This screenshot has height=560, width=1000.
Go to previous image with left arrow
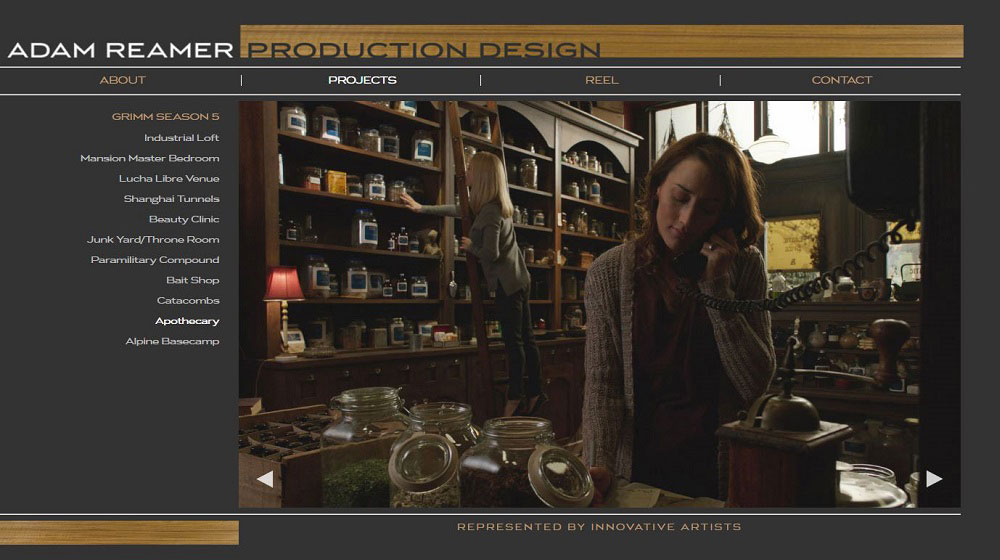coord(265,478)
